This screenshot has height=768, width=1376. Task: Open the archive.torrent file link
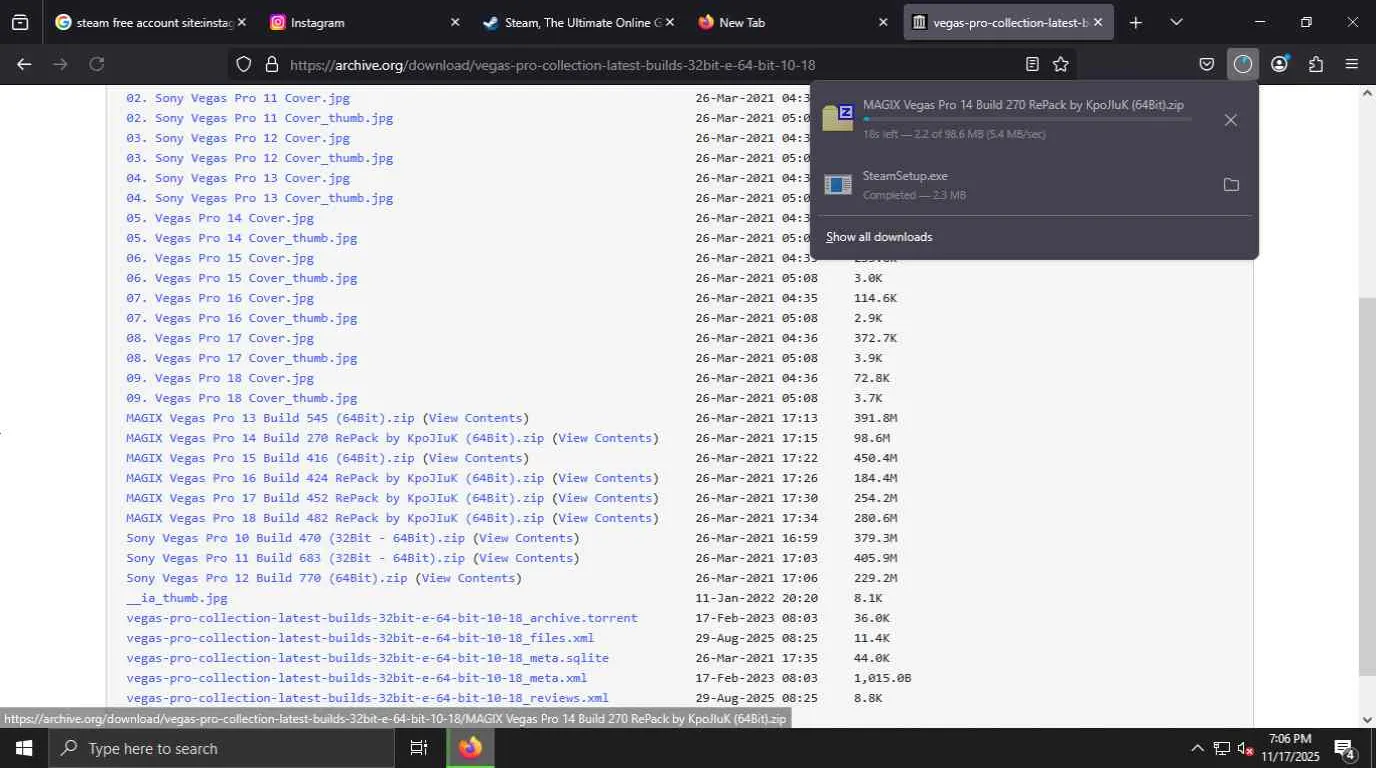coord(382,618)
